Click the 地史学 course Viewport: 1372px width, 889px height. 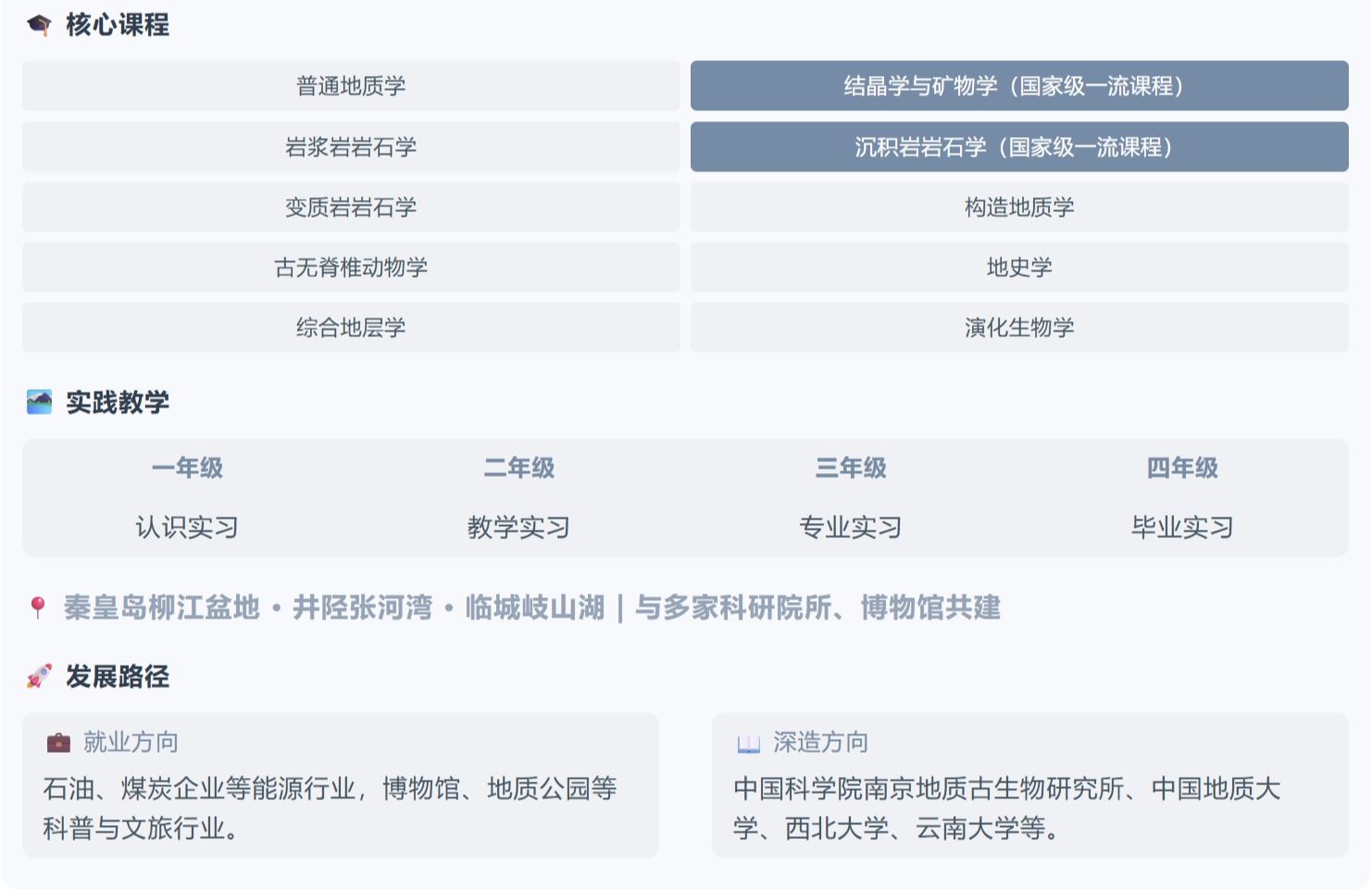coord(1019,267)
